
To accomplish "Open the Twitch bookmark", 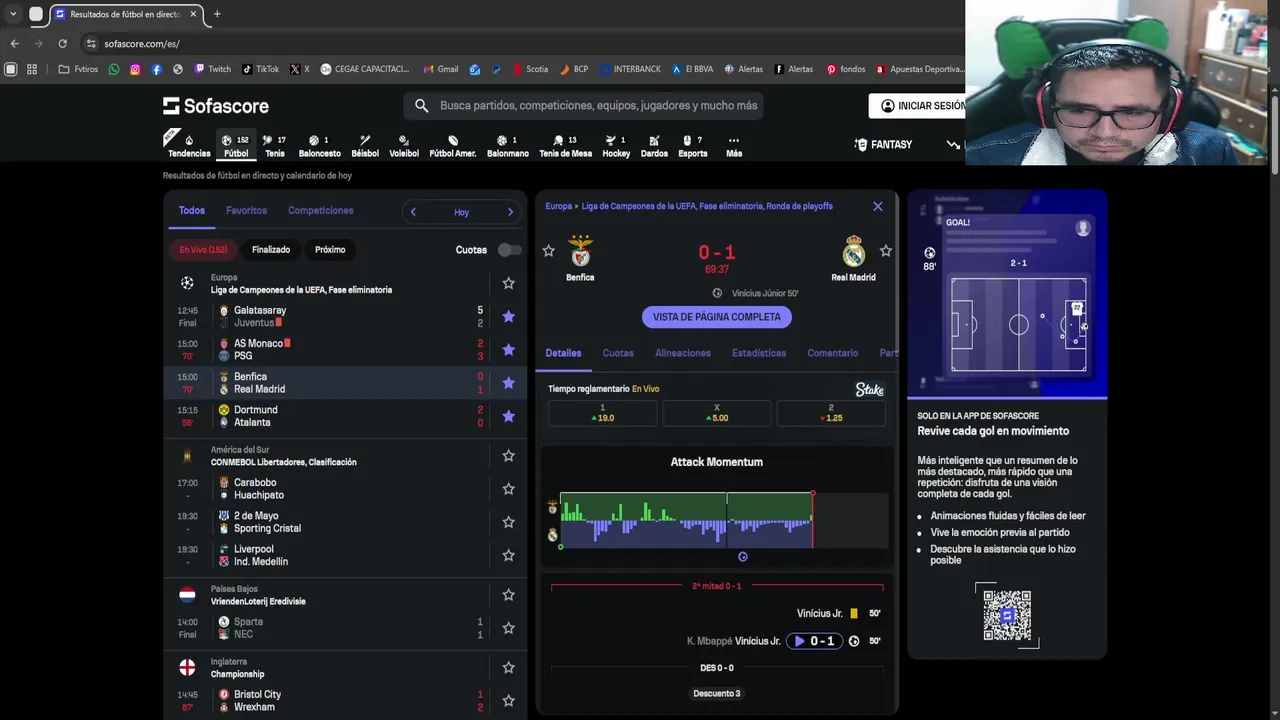I will (213, 69).
